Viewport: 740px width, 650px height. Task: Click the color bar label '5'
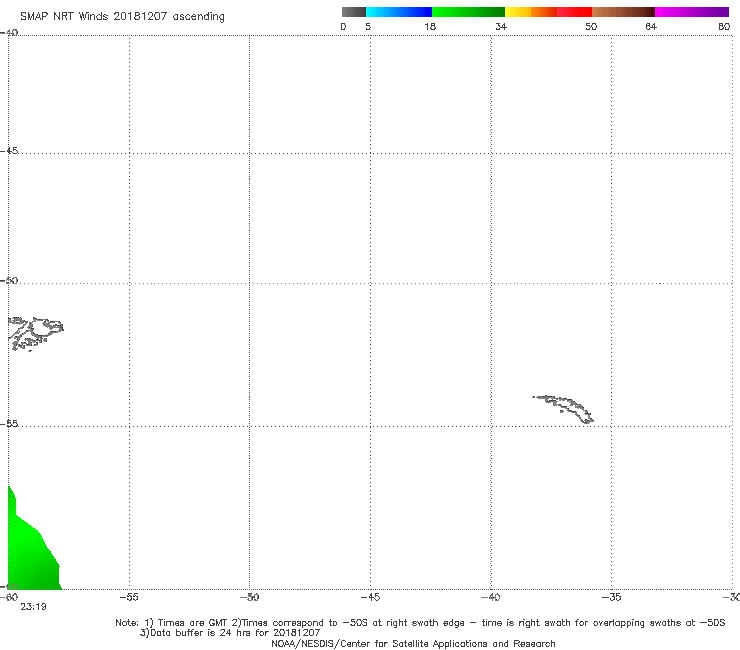pyautogui.click(x=368, y=27)
